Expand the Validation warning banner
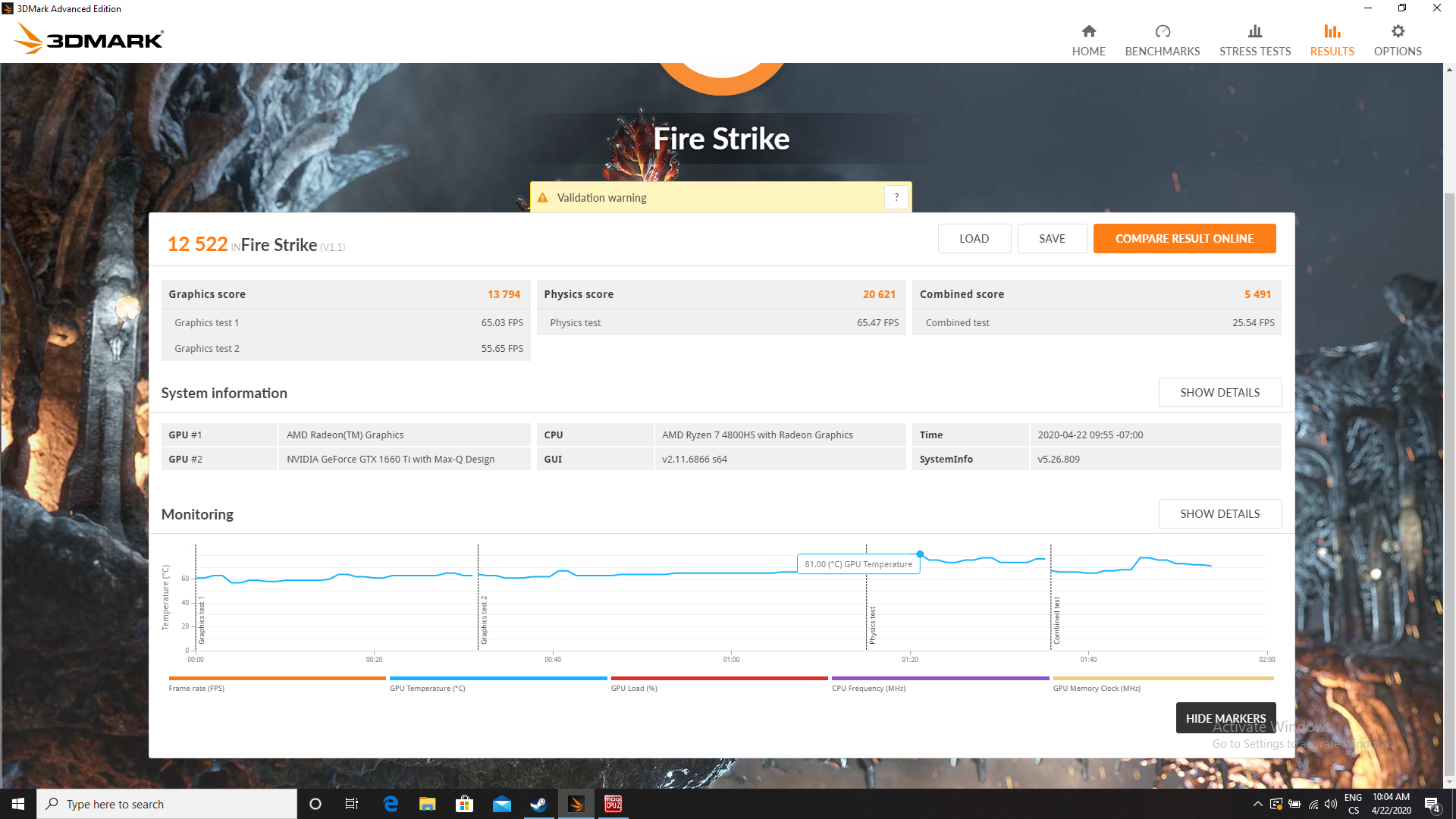Viewport: 1456px width, 819px height. pos(720,197)
